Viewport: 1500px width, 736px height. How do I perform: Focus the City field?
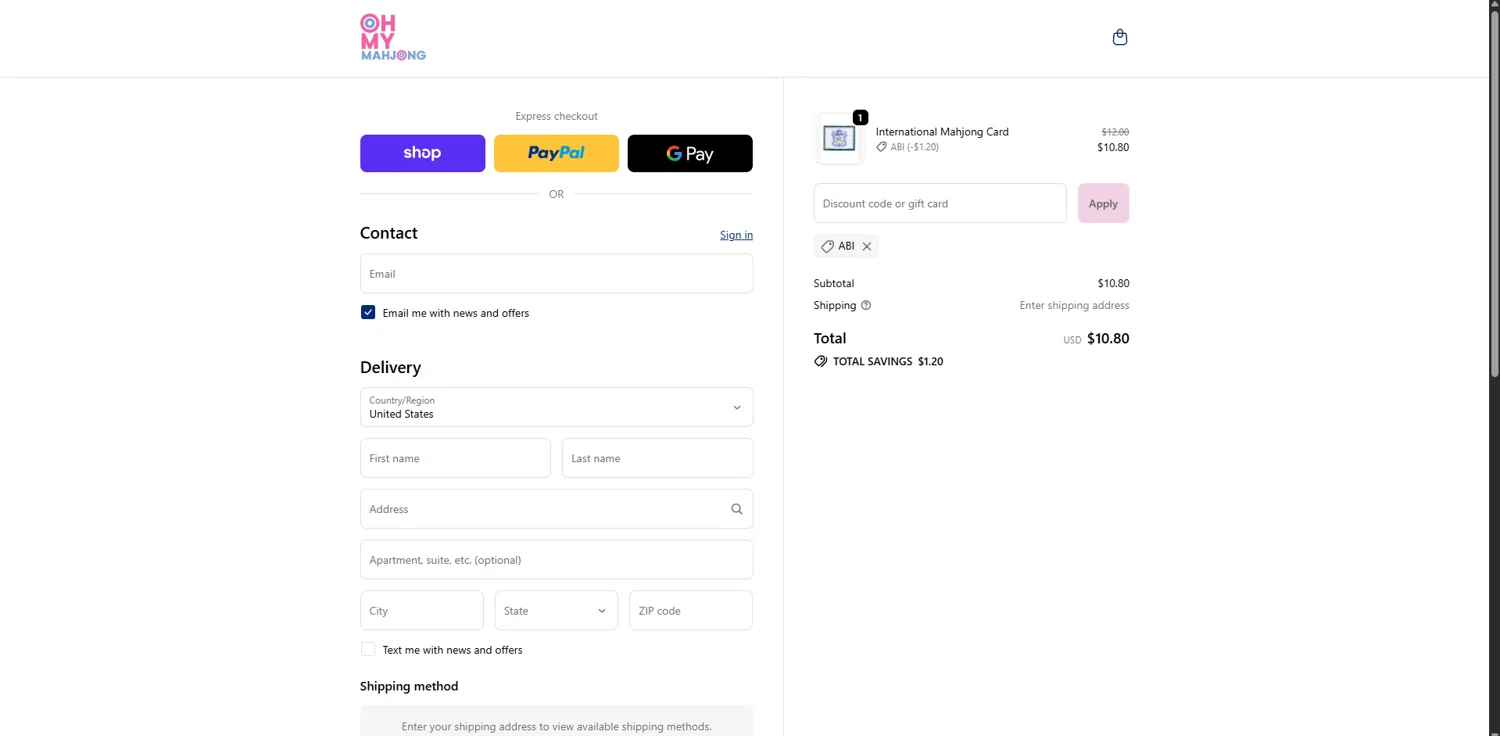pyautogui.click(x=421, y=610)
